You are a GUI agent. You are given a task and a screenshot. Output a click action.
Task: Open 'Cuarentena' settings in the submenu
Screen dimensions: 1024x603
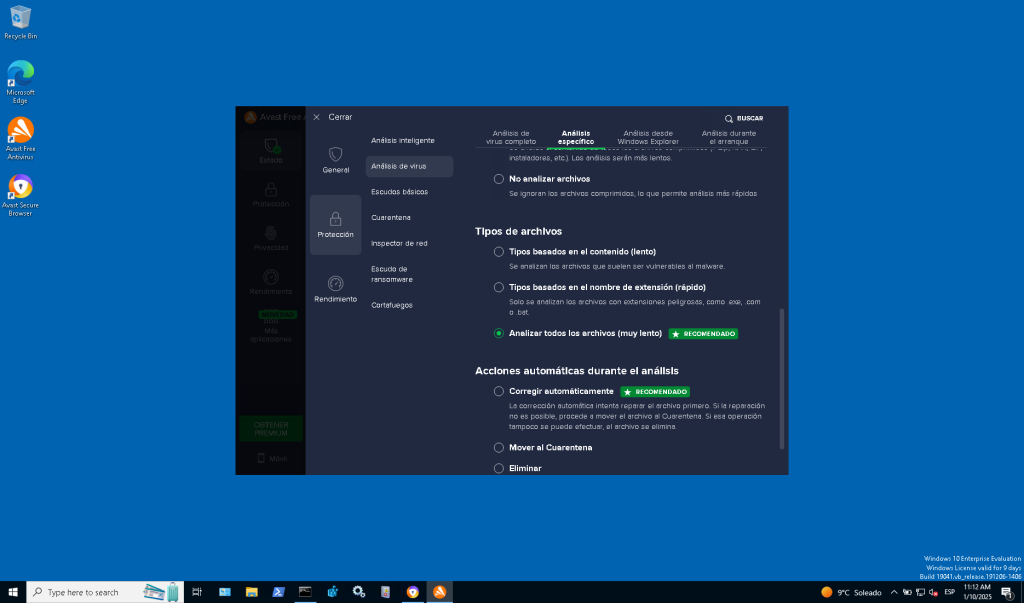pyautogui.click(x=391, y=218)
